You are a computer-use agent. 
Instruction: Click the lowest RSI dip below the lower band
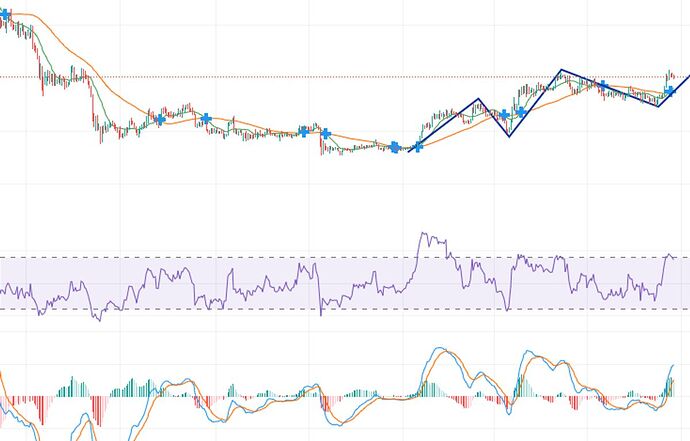[97, 320]
